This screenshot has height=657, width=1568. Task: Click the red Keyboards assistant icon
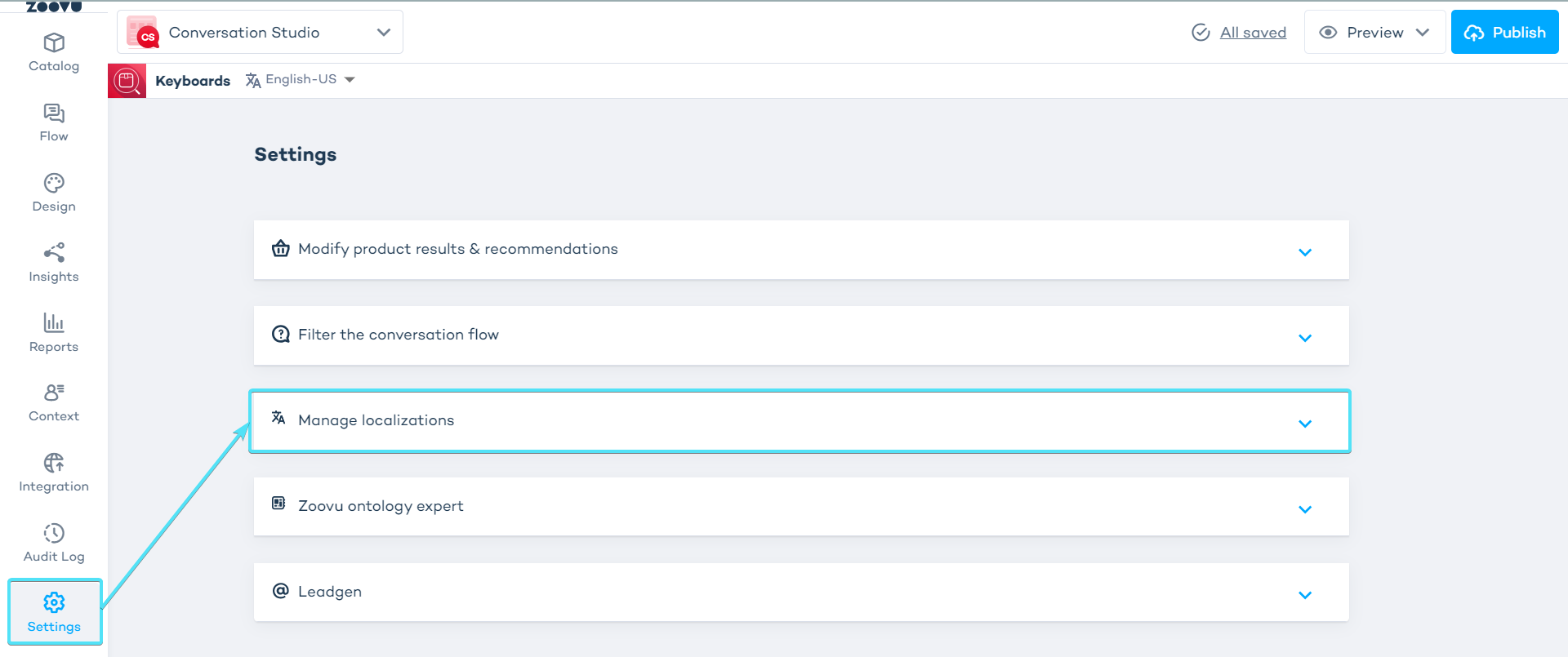coord(127,81)
